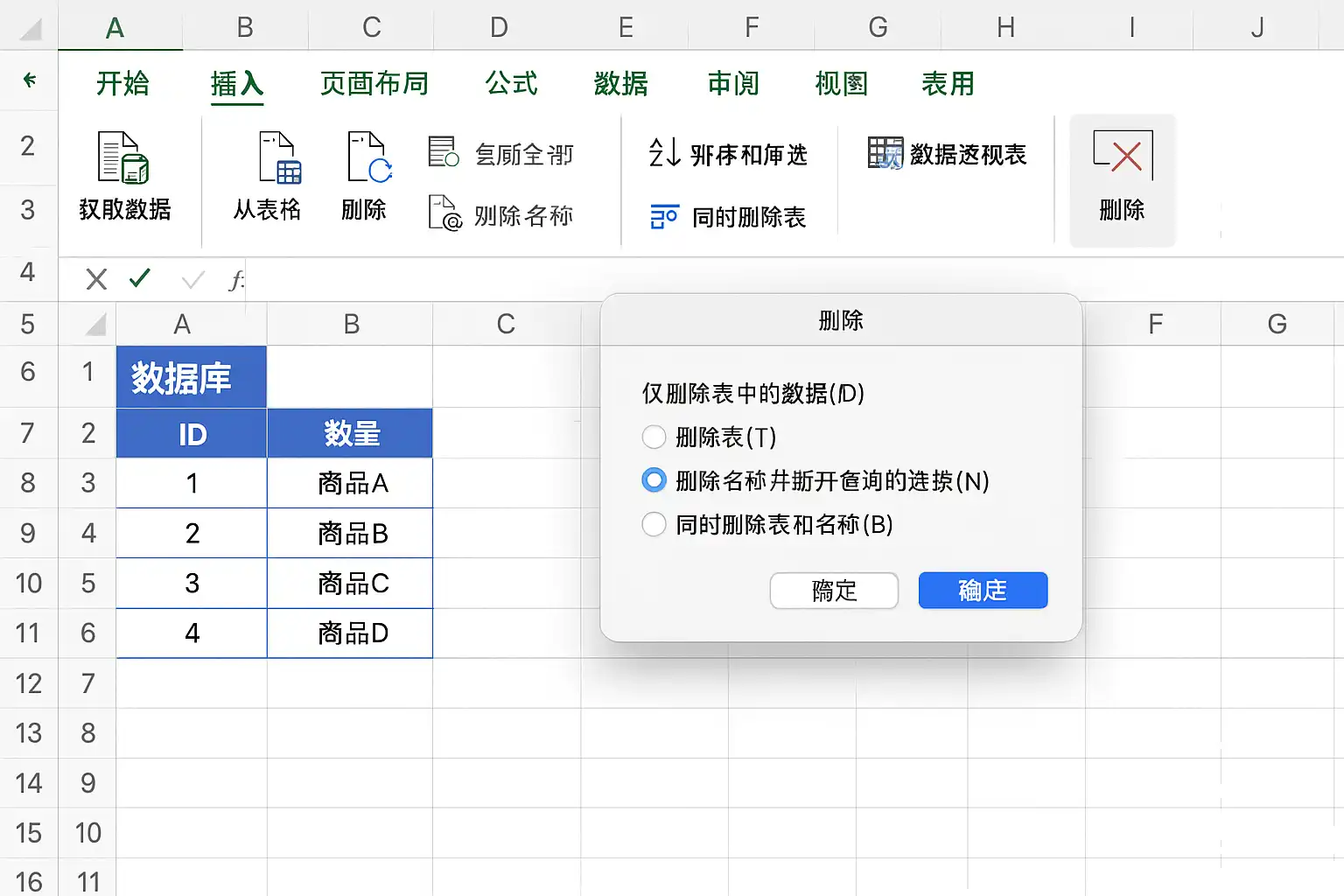Click the select-all corner triangle of inner sheet

[95, 325]
